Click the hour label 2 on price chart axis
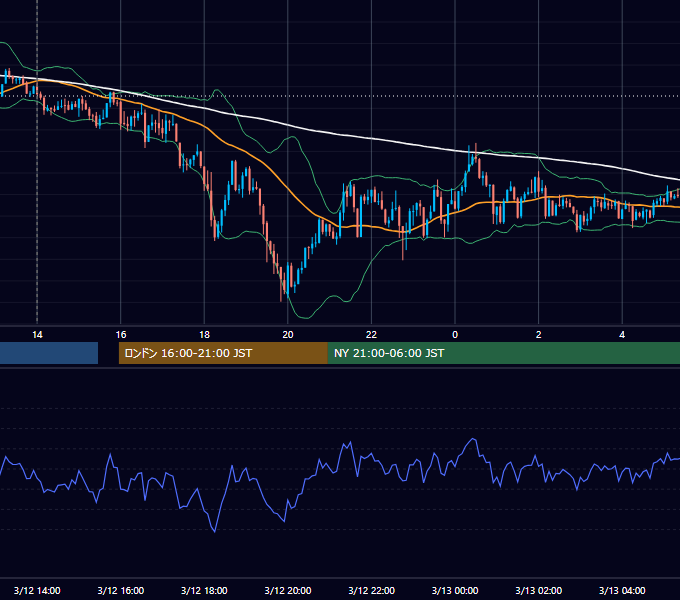Image resolution: width=680 pixels, height=600 pixels. (x=539, y=335)
